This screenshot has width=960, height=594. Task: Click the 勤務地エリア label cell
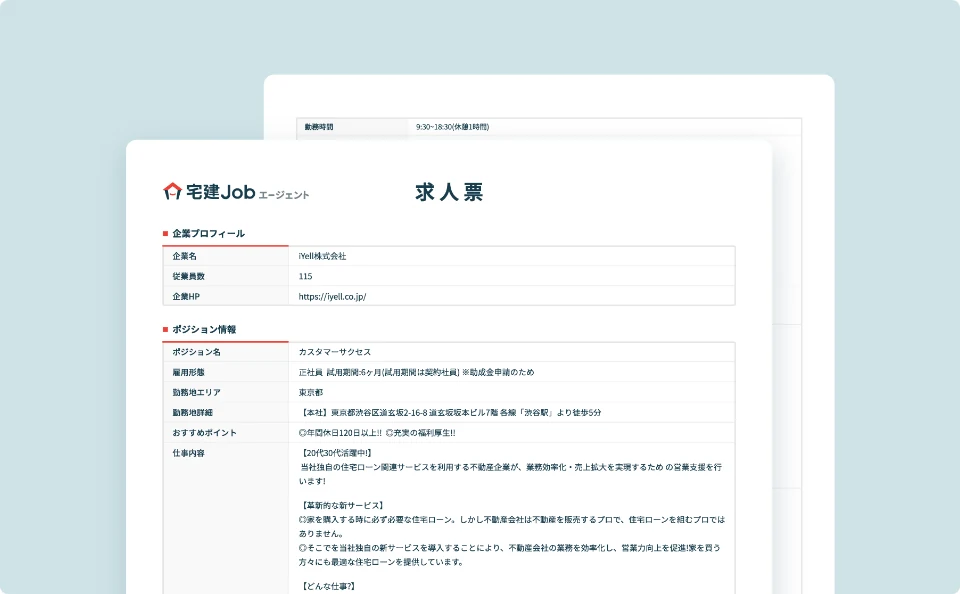(225, 393)
